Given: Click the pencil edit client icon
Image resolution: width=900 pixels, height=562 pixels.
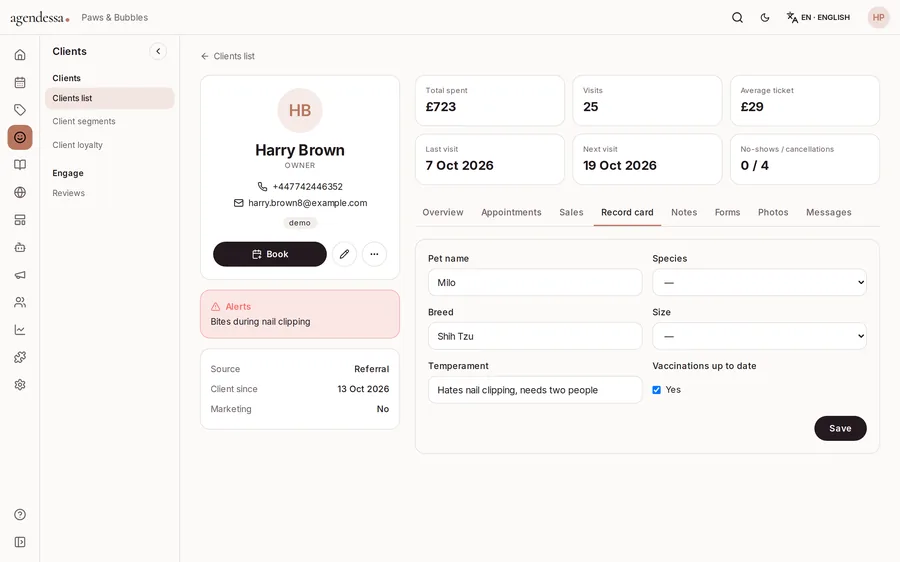Looking at the screenshot, I should [344, 254].
